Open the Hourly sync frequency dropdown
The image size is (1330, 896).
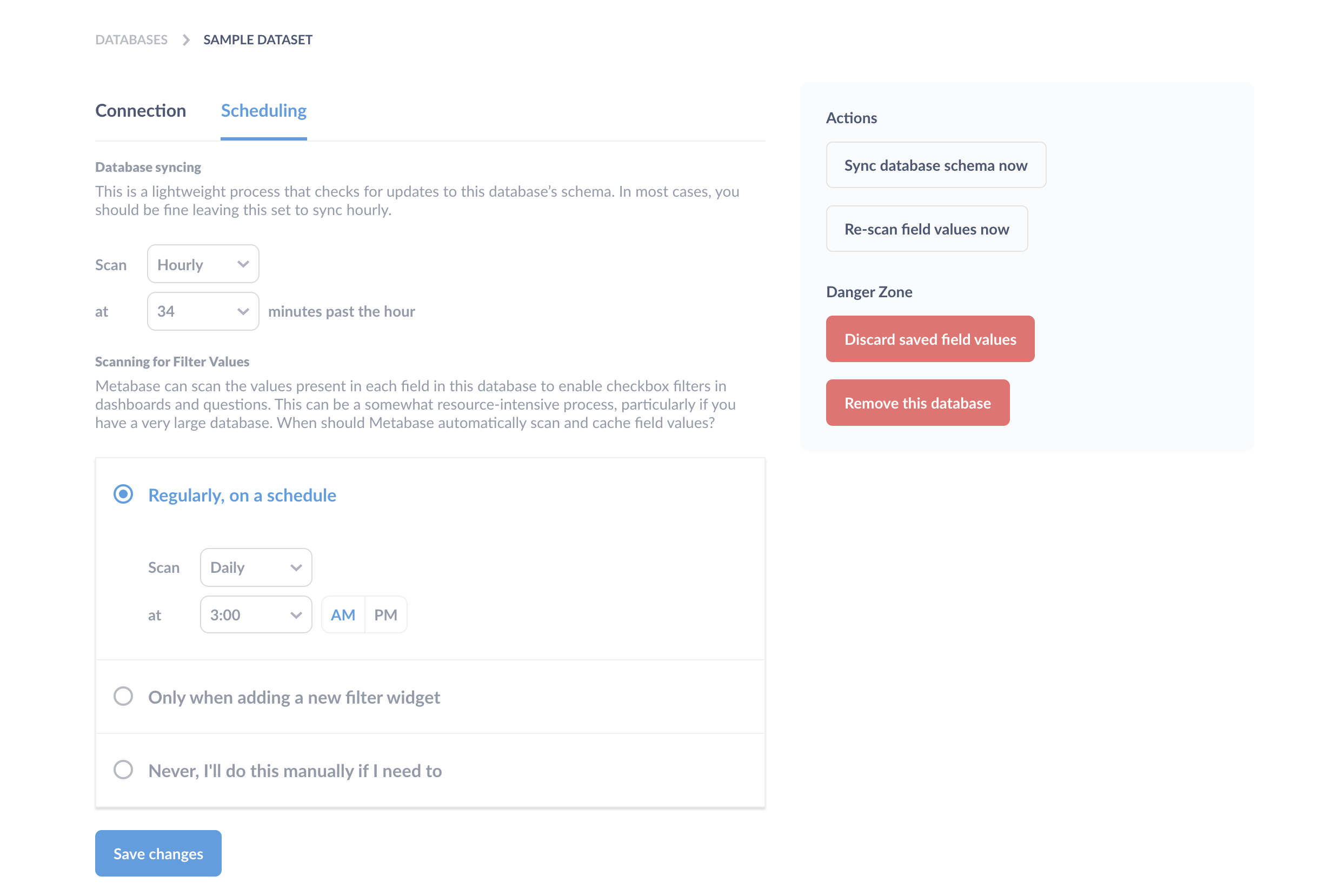pos(203,264)
